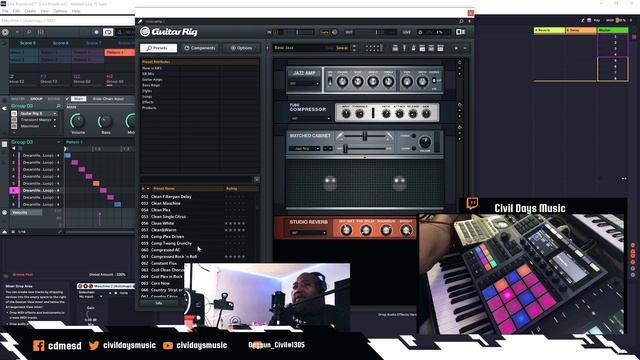Click the Tube Compressor input knob
The image size is (640, 360).
346,114
